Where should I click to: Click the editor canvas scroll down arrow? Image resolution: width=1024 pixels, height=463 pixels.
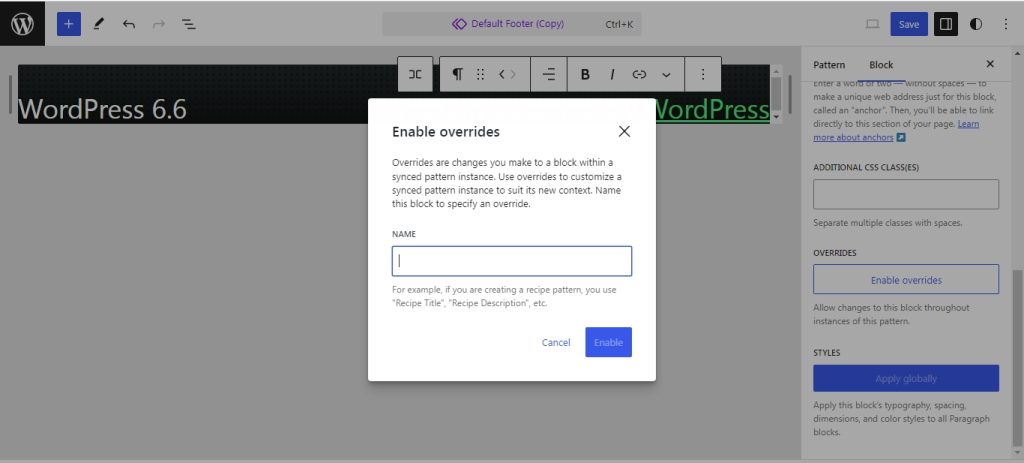point(776,116)
